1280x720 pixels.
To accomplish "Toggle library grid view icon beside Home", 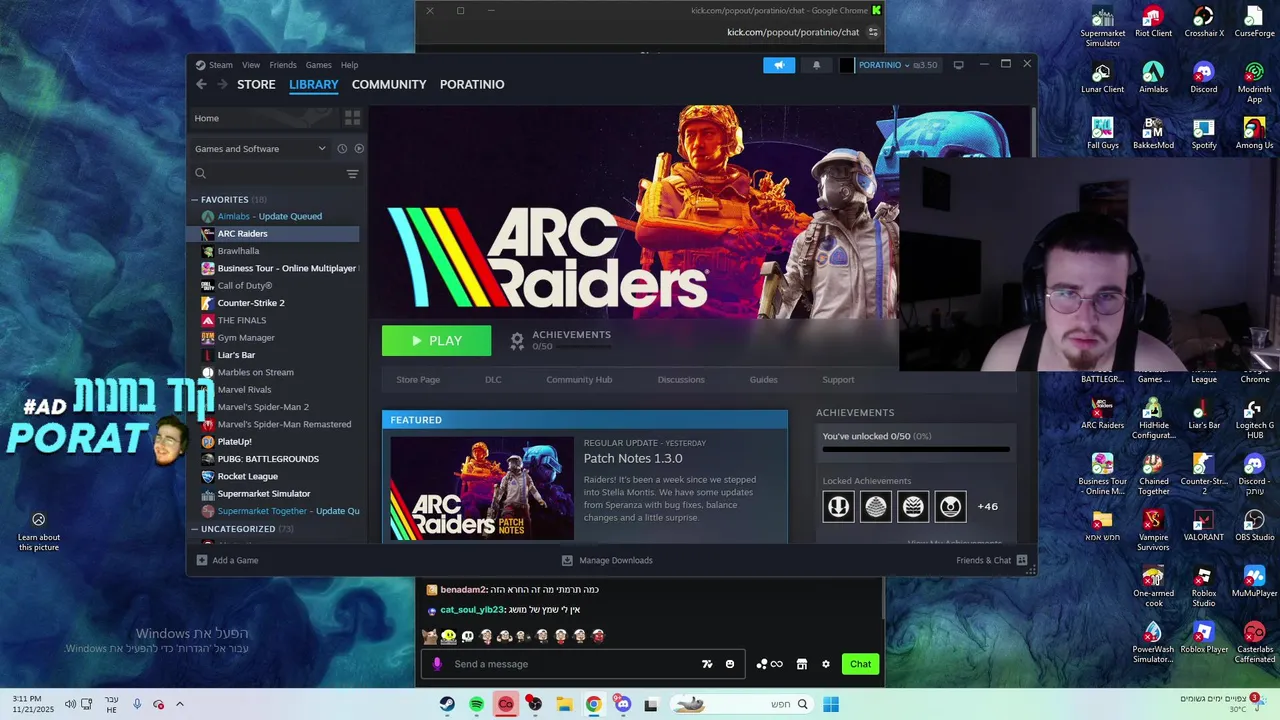I will coord(352,118).
